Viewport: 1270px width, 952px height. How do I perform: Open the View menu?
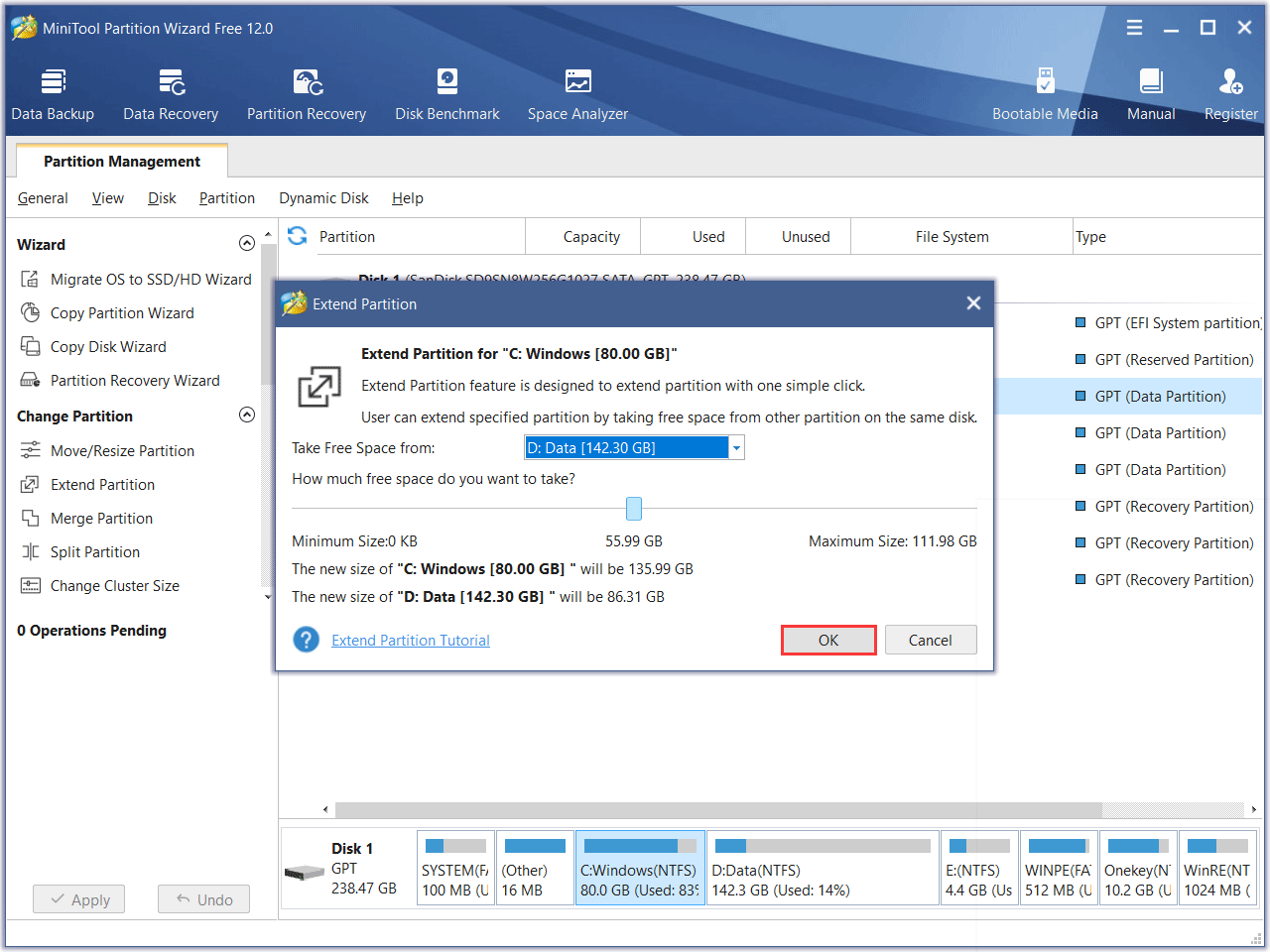pos(108,198)
